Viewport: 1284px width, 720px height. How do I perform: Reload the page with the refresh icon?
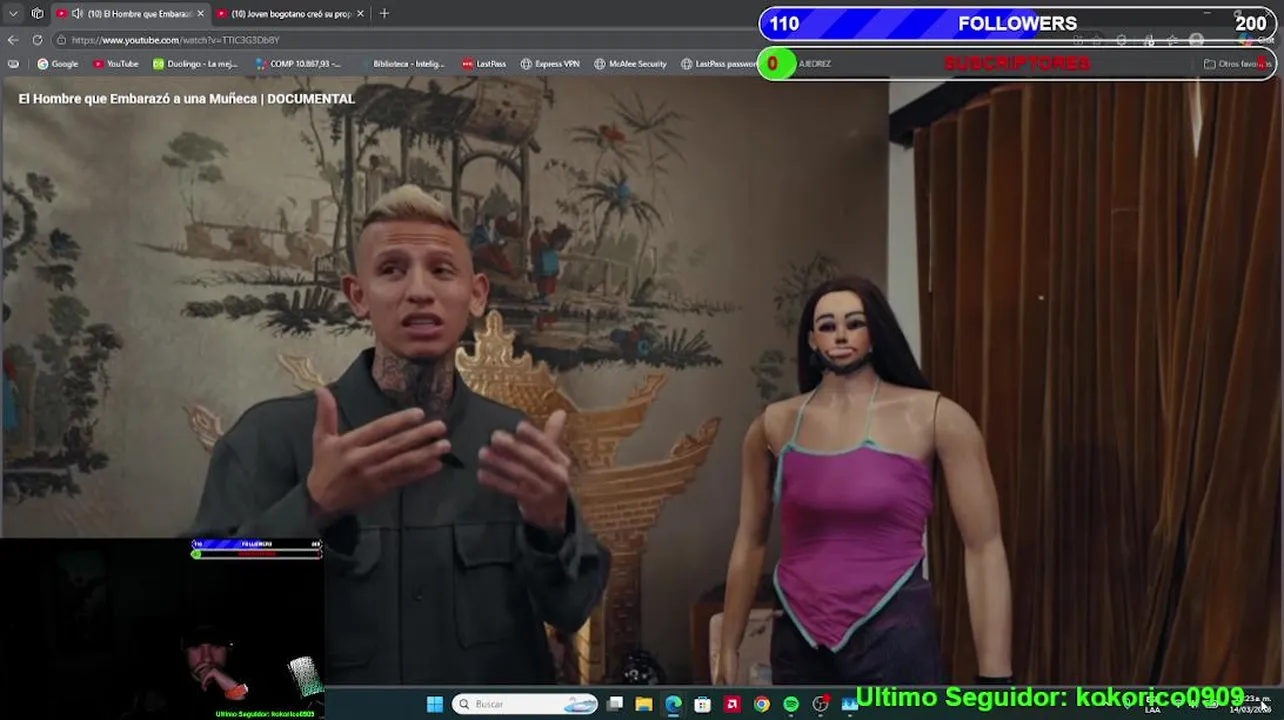[x=37, y=40]
